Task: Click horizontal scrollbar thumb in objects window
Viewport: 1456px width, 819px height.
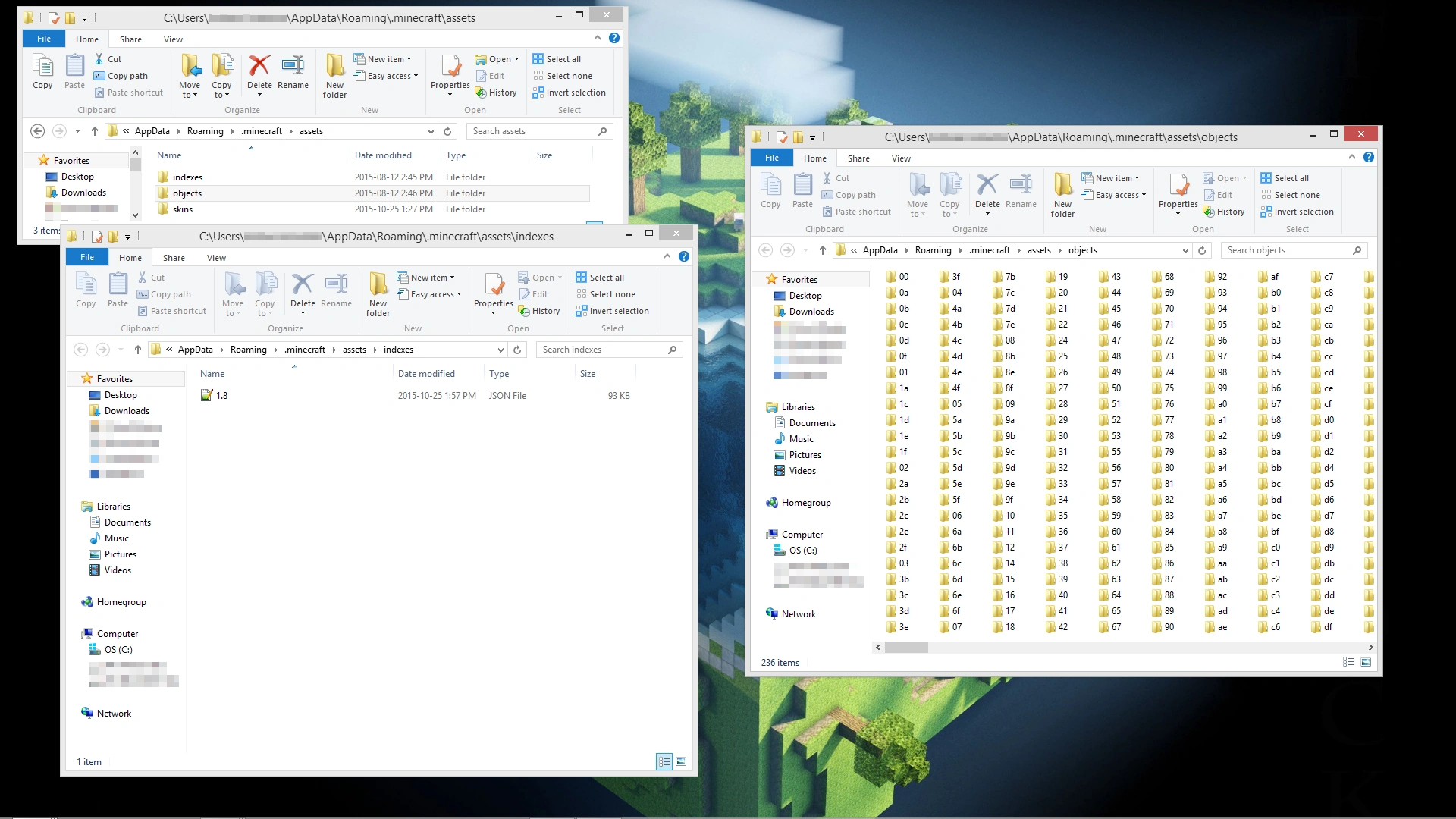Action: 906,647
